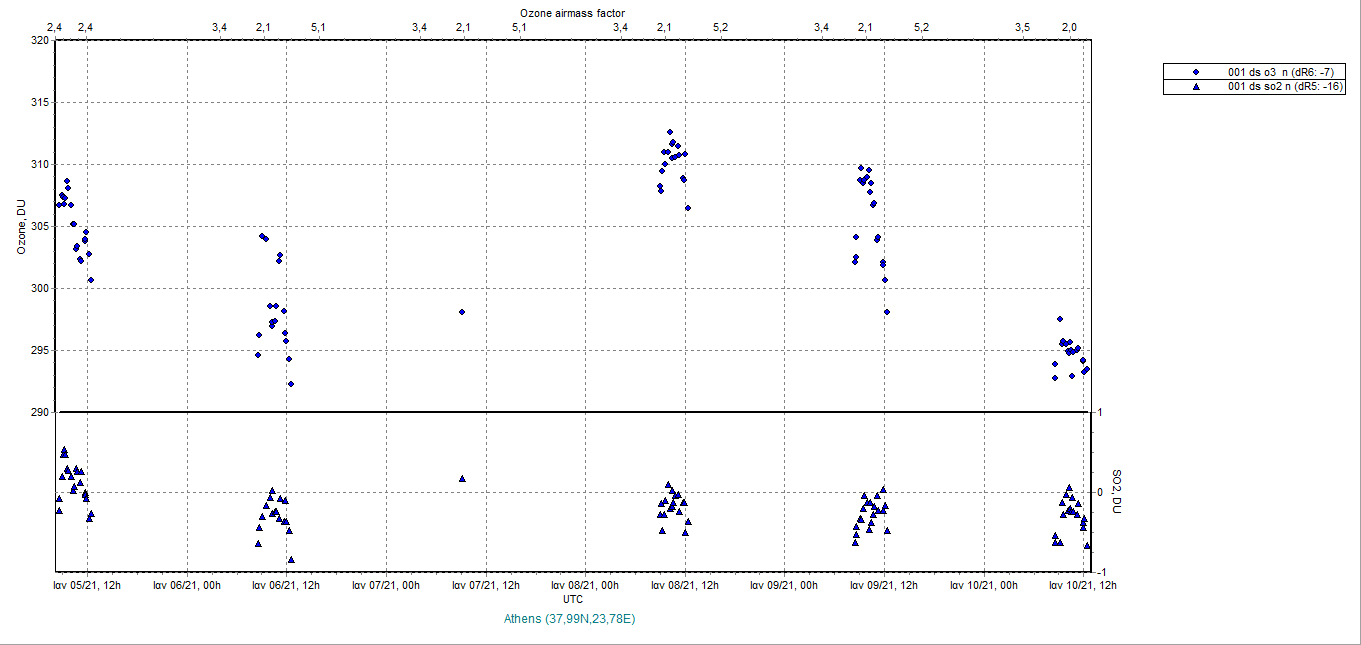Click the diamond marker in the legend

pos(1195,73)
